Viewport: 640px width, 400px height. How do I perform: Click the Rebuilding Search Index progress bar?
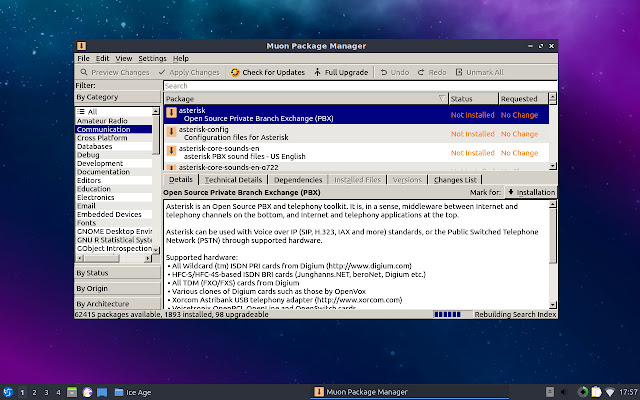(453, 314)
